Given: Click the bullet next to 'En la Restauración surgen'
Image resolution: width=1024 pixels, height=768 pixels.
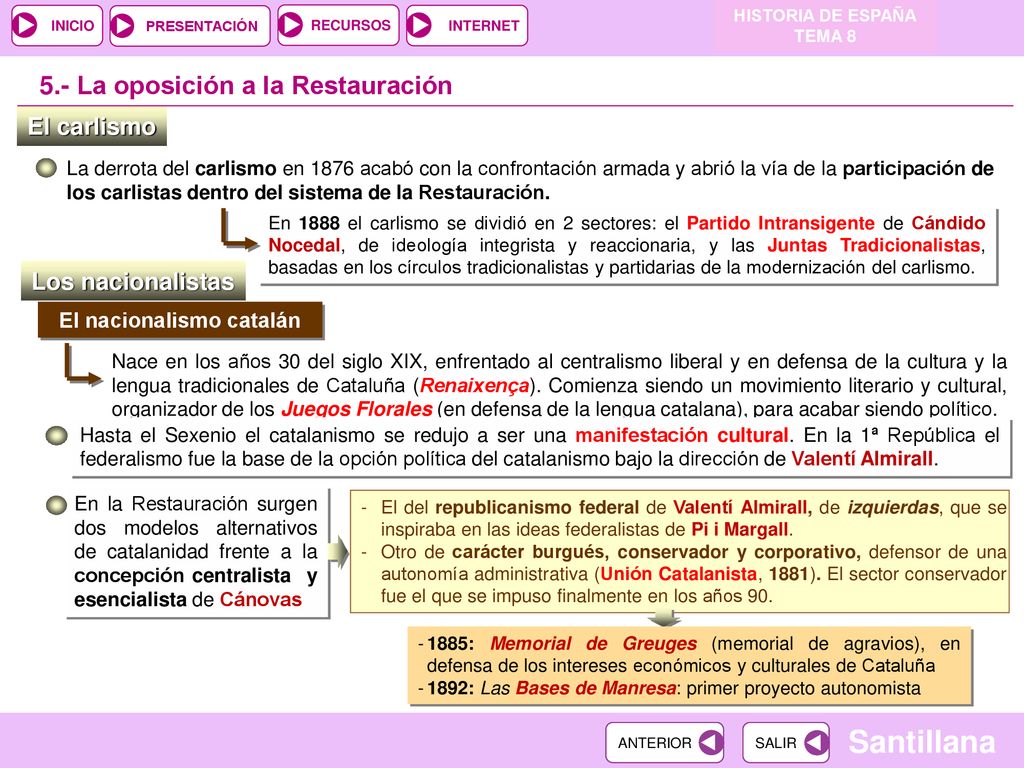Looking at the screenshot, I should tap(56, 505).
